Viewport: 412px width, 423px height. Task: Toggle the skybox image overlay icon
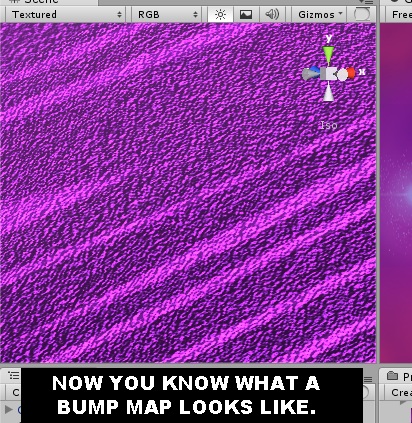coord(246,15)
